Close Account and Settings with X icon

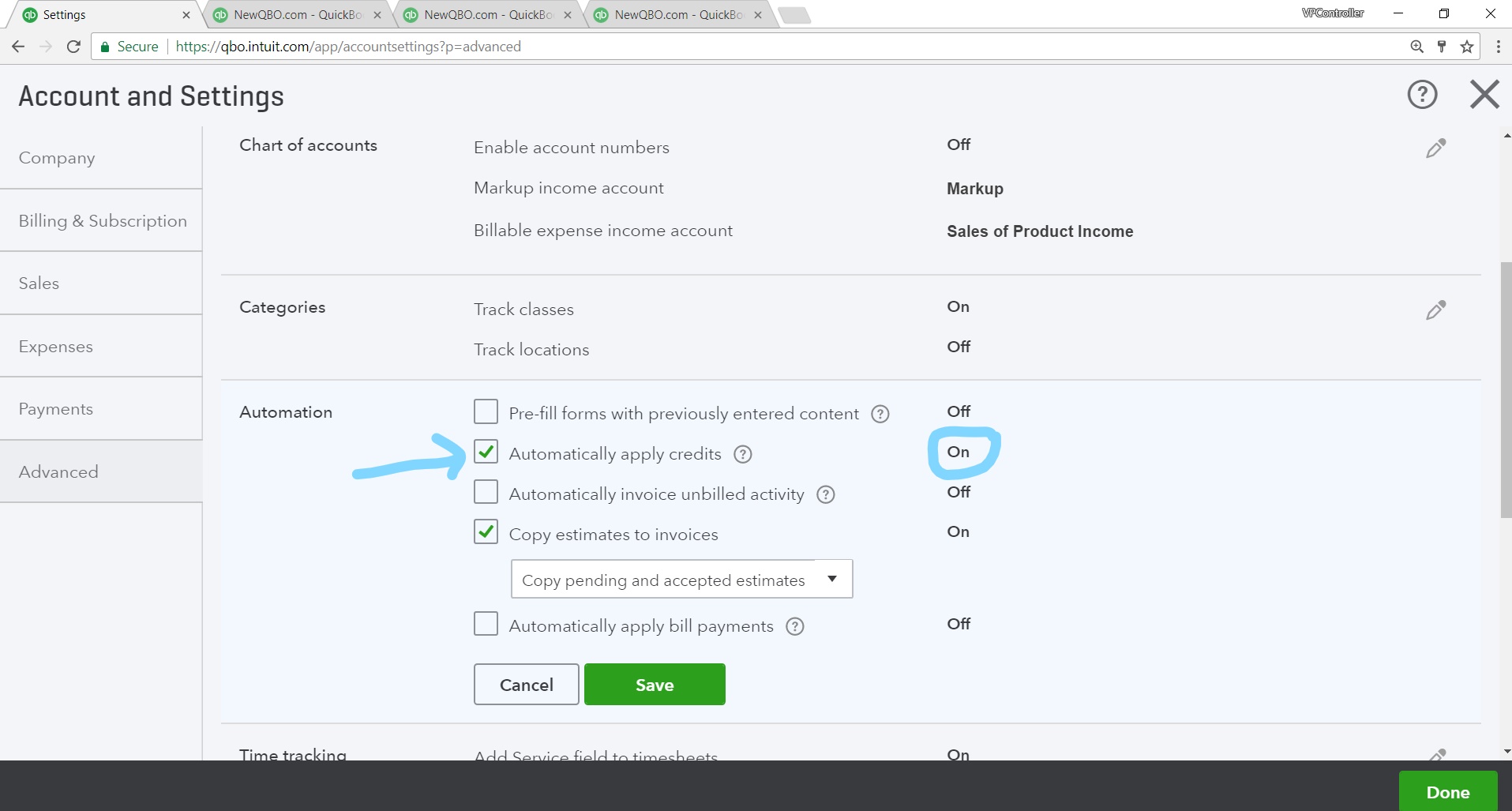pyautogui.click(x=1484, y=95)
